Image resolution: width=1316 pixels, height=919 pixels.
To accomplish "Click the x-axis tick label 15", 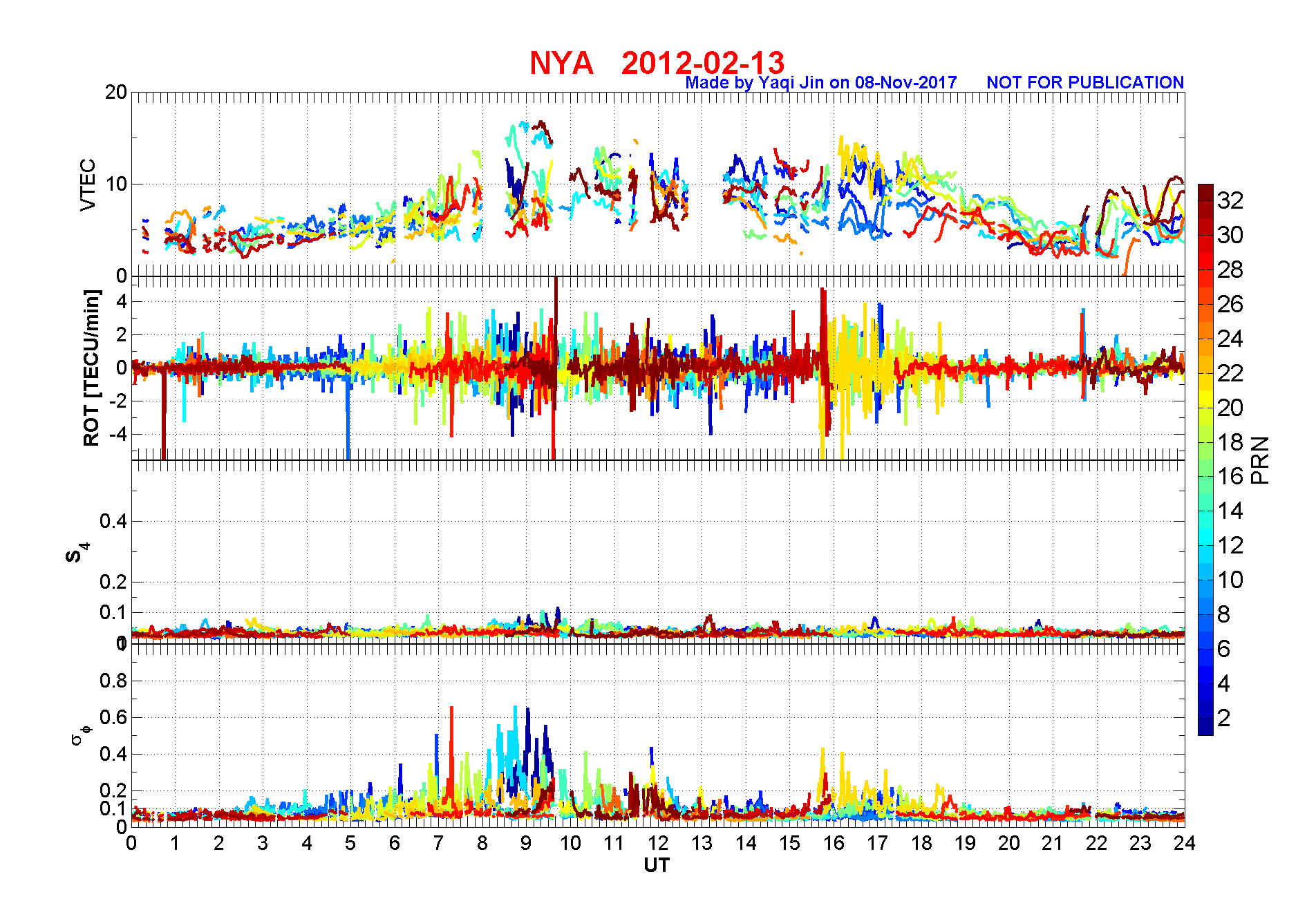I will coord(790,843).
